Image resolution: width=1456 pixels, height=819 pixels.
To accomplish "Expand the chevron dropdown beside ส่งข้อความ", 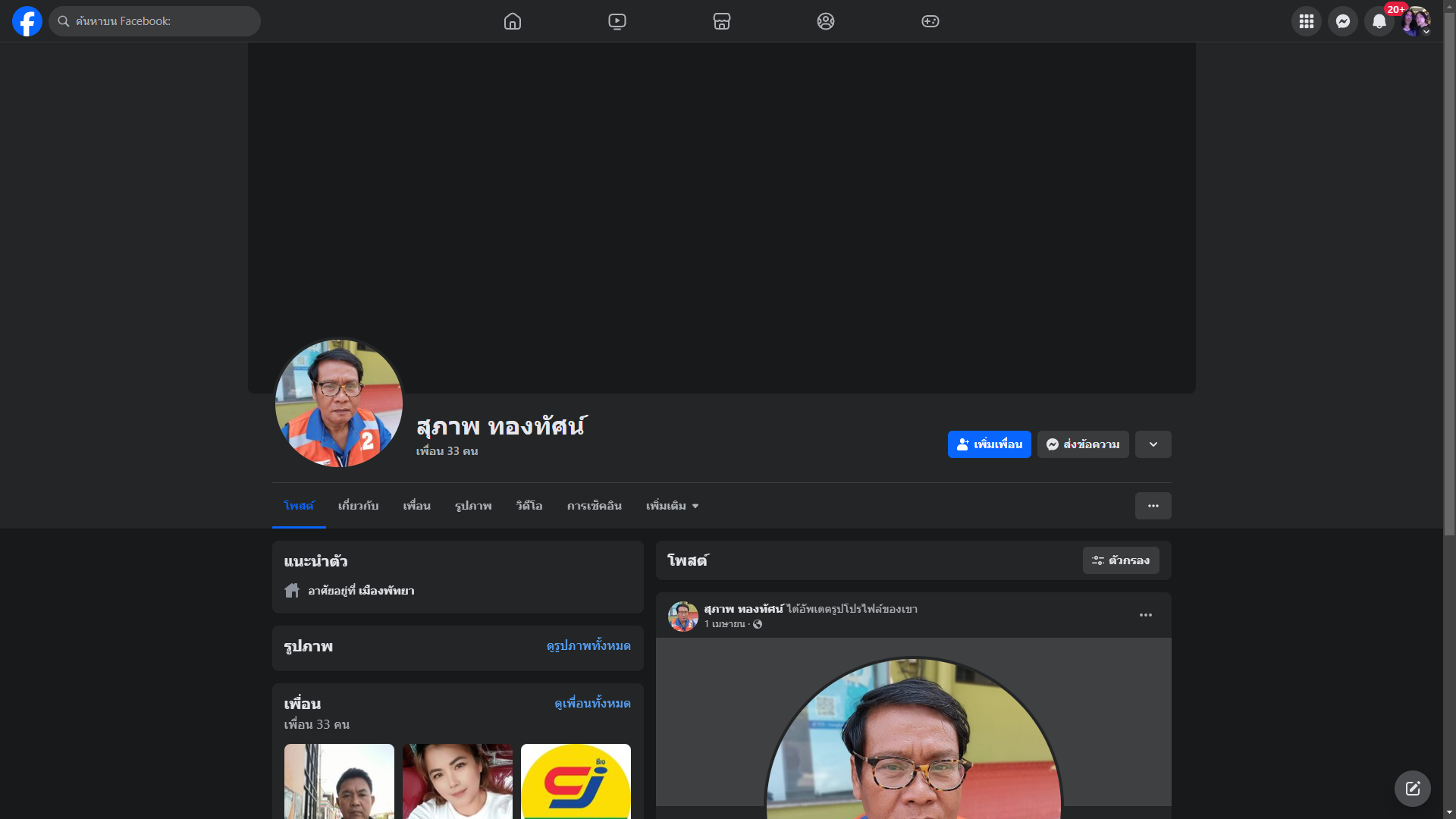I will (1153, 444).
